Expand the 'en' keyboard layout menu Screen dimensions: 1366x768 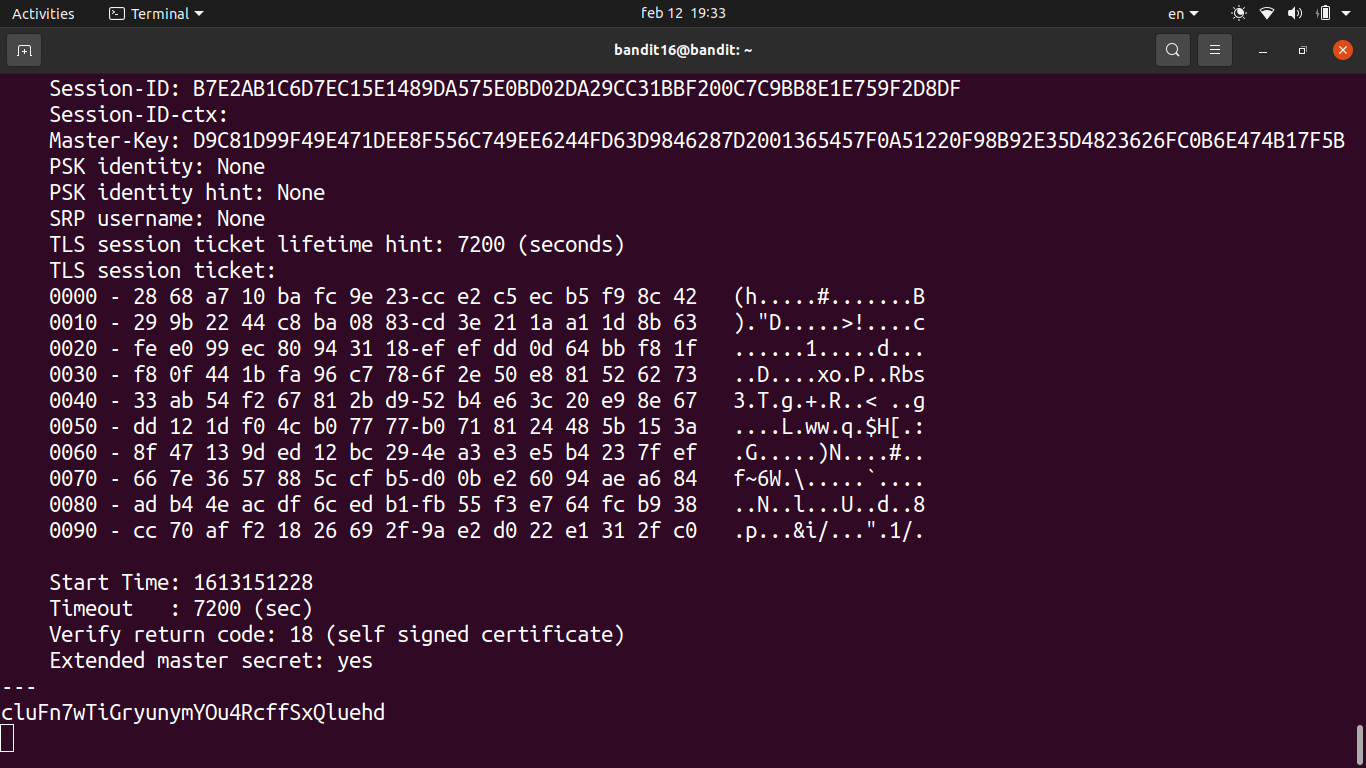click(x=1183, y=14)
